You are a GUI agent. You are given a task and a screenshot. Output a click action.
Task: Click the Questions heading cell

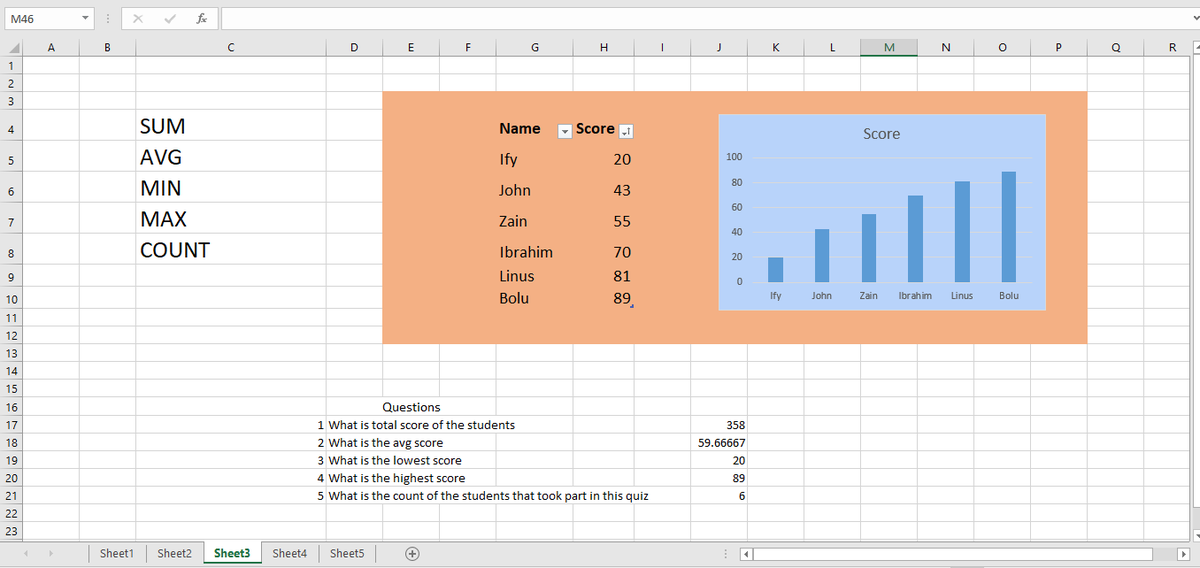[x=411, y=407]
